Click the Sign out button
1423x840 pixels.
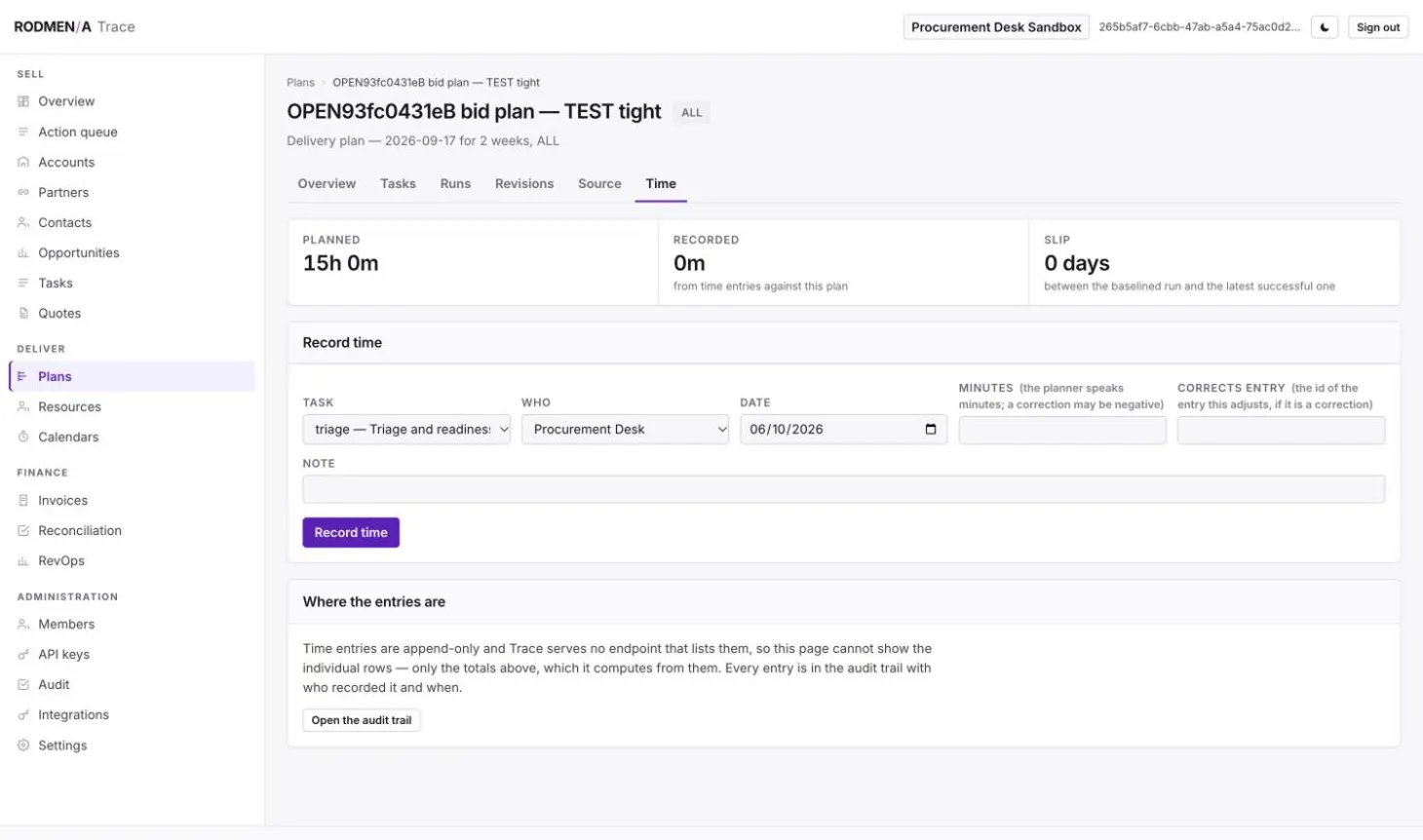point(1378,27)
